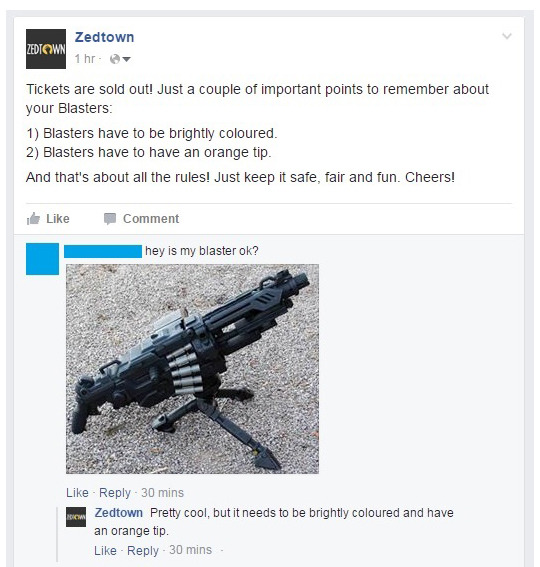Image resolution: width=540 pixels, height=567 pixels.
Task: Click the speech bubble comment icon
Action: click(110, 219)
